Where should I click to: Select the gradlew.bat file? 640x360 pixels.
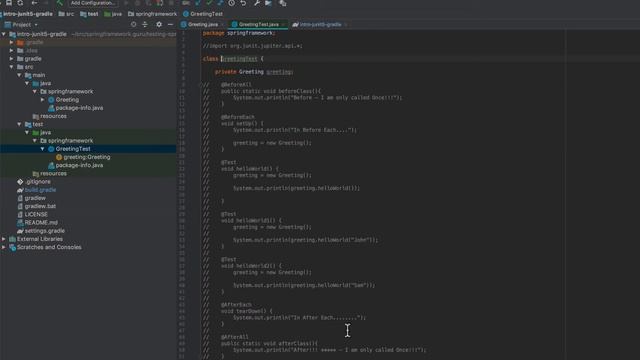40,206
